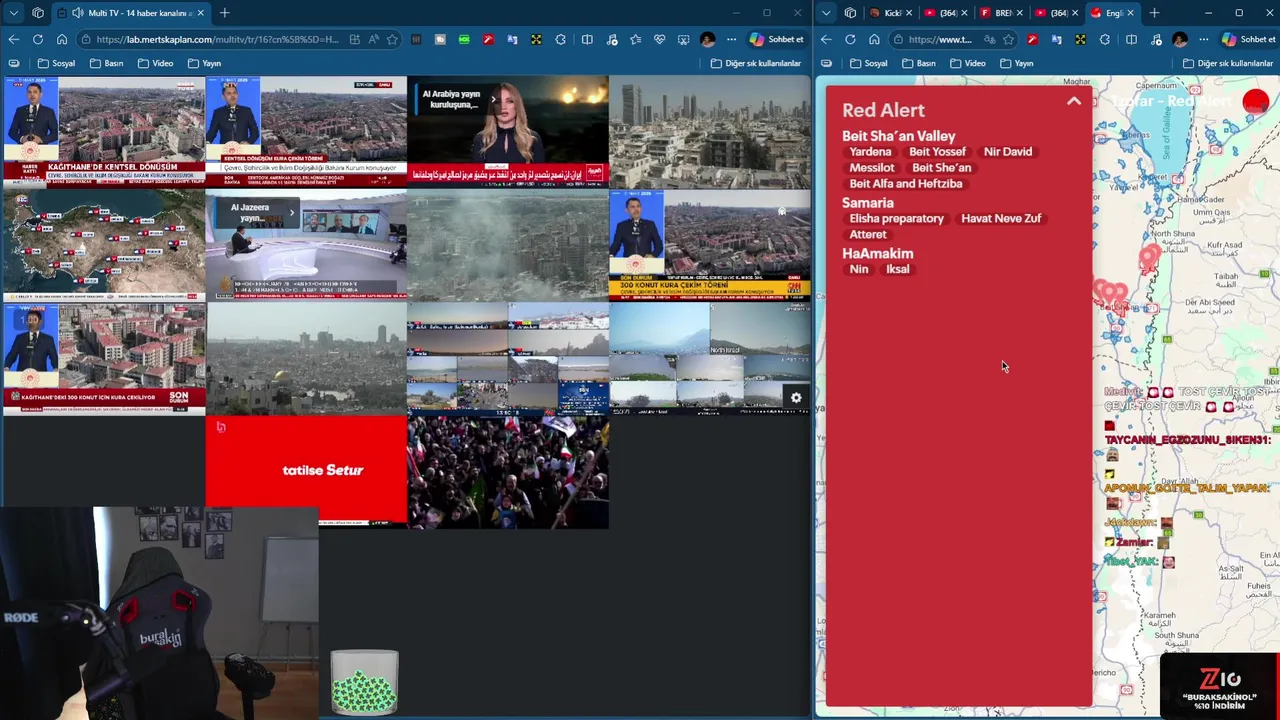Click Beit Alfa and Heftziba entry
Viewport: 1280px width, 720px height.
click(906, 184)
